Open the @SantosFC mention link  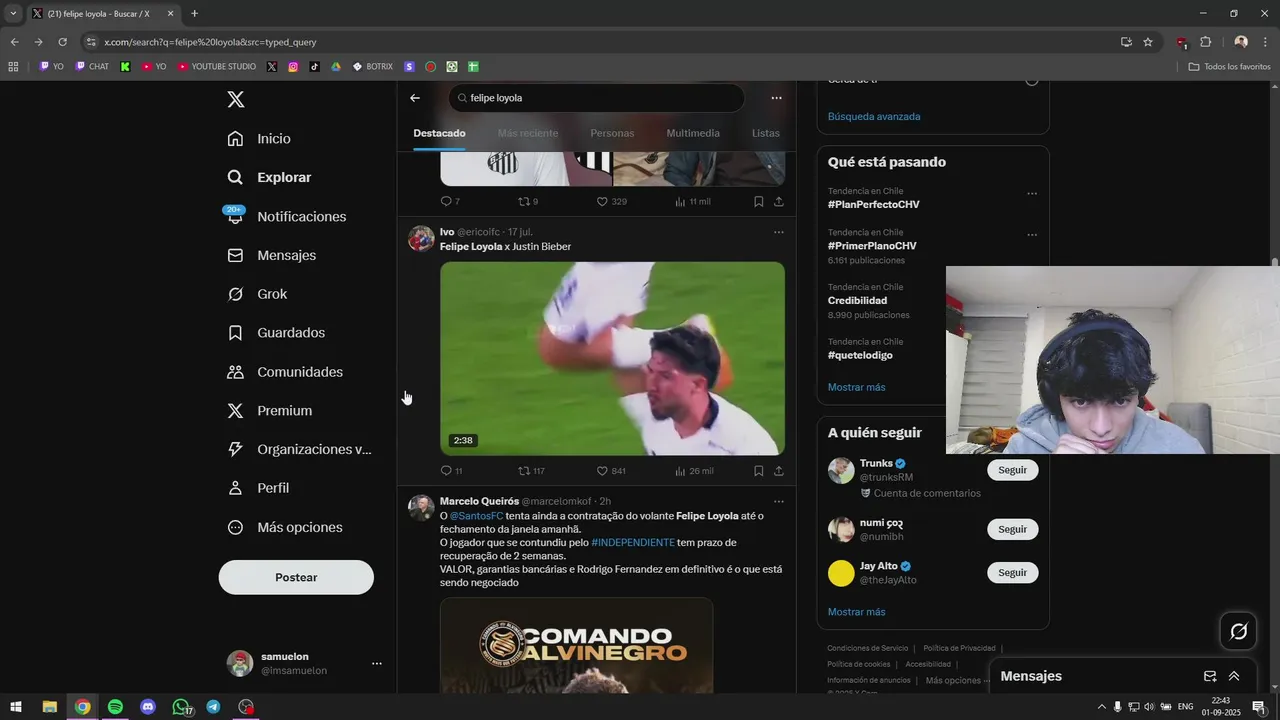[x=476, y=516]
